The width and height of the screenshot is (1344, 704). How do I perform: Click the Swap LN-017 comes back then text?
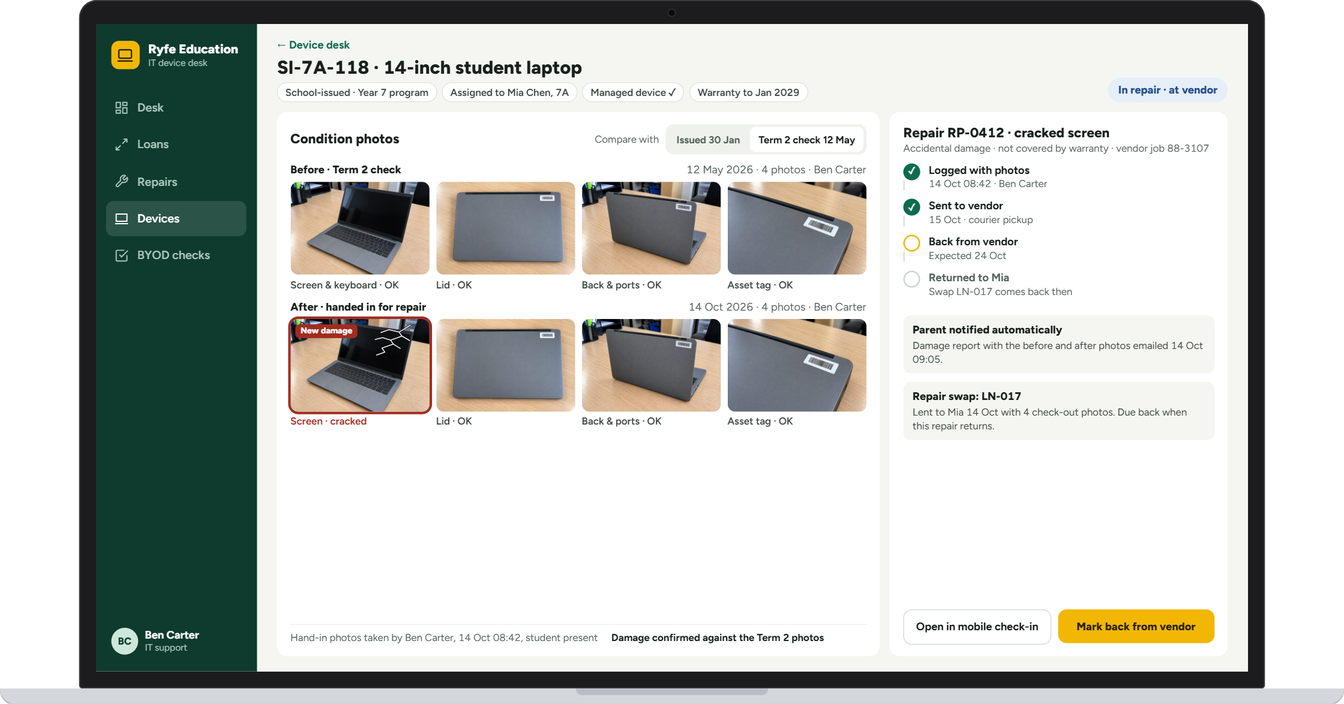coord(1000,292)
